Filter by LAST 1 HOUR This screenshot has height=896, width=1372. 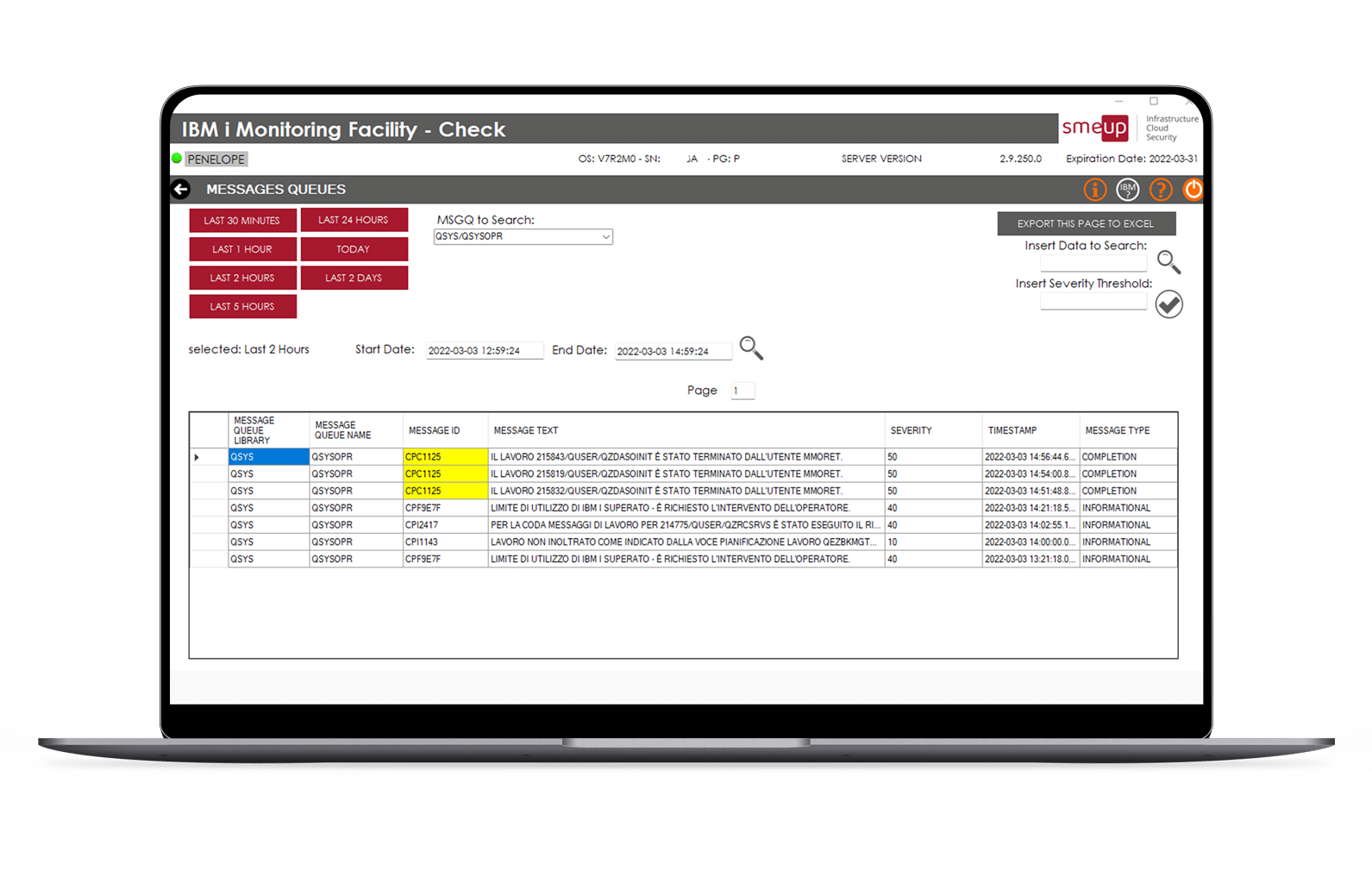click(242, 249)
